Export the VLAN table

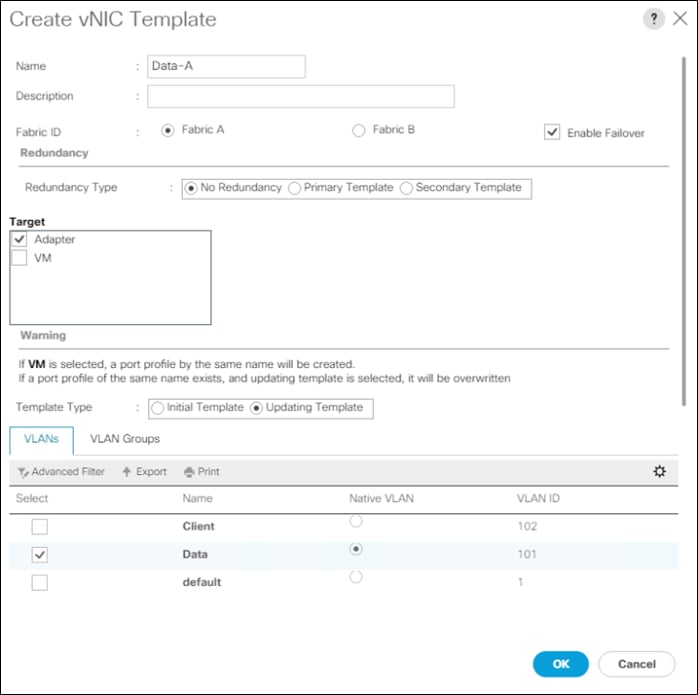(x=144, y=471)
